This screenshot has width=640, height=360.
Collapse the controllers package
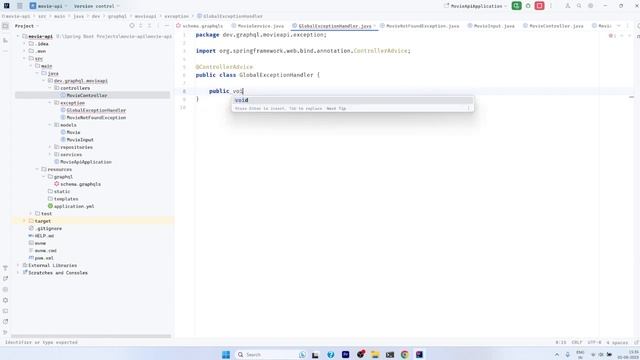[50, 88]
